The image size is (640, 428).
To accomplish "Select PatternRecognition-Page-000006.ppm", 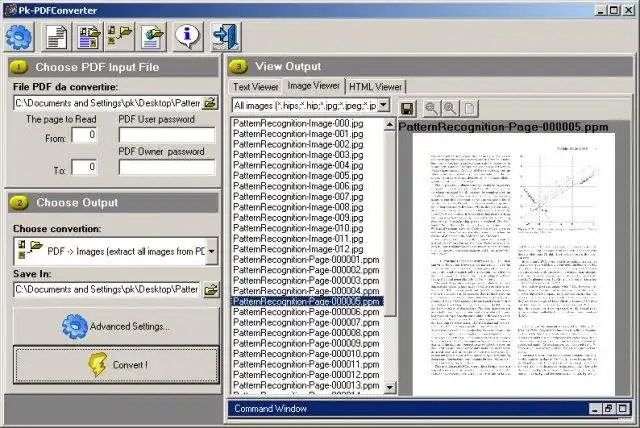I will coord(306,312).
